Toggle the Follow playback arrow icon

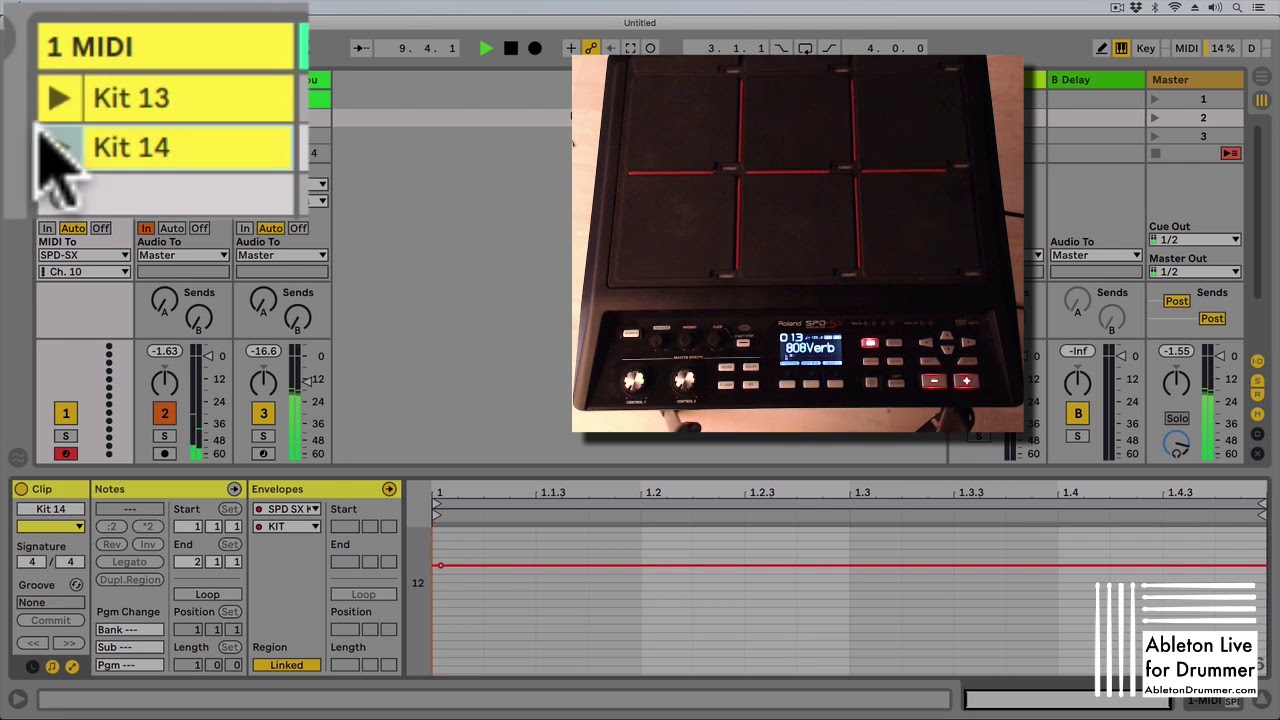[x=361, y=48]
